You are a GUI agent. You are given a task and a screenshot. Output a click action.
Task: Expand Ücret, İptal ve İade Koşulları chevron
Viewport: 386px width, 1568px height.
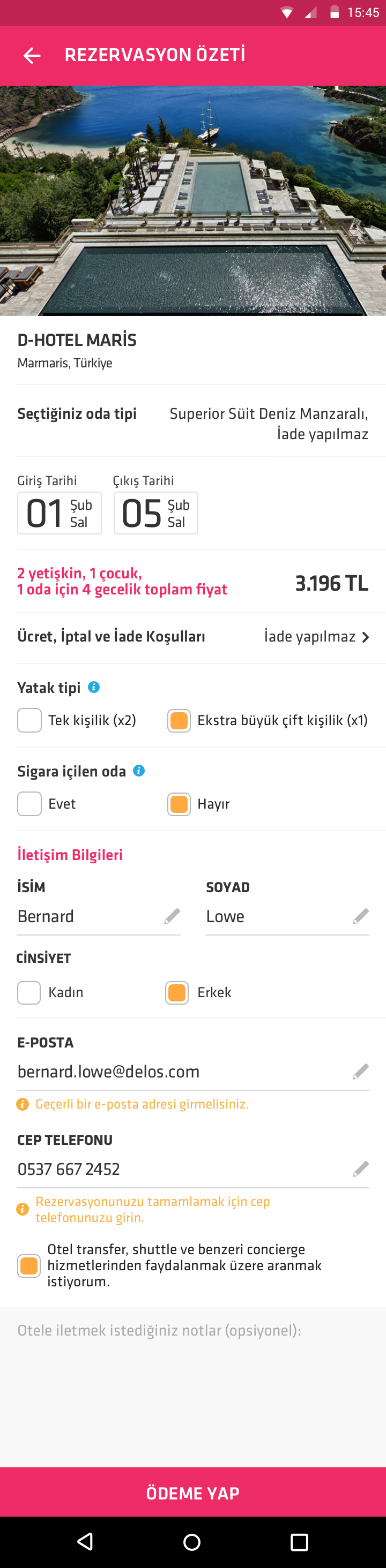[365, 637]
